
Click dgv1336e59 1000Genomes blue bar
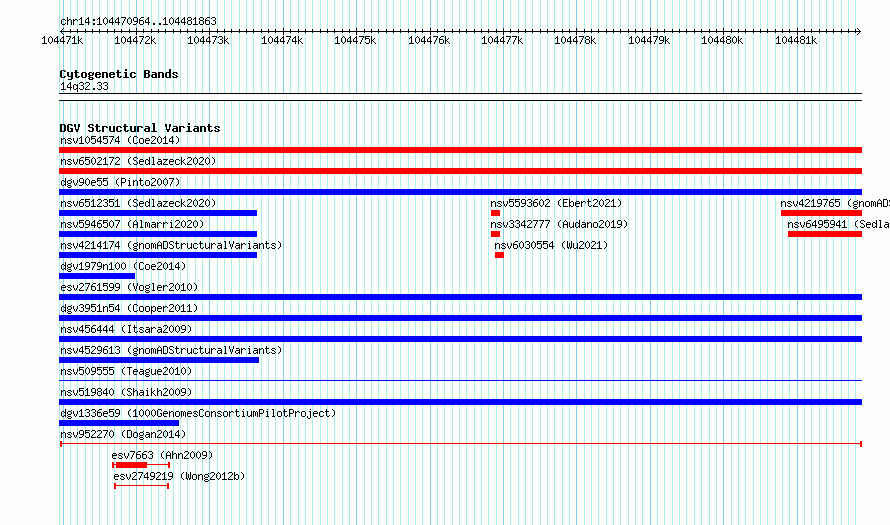tap(119, 423)
